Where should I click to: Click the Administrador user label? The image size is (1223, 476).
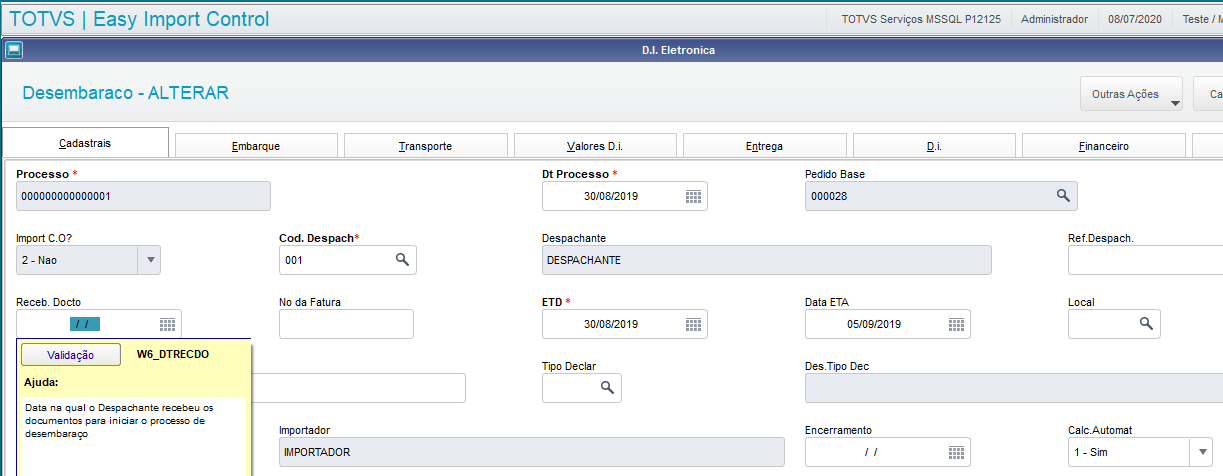(1054, 19)
